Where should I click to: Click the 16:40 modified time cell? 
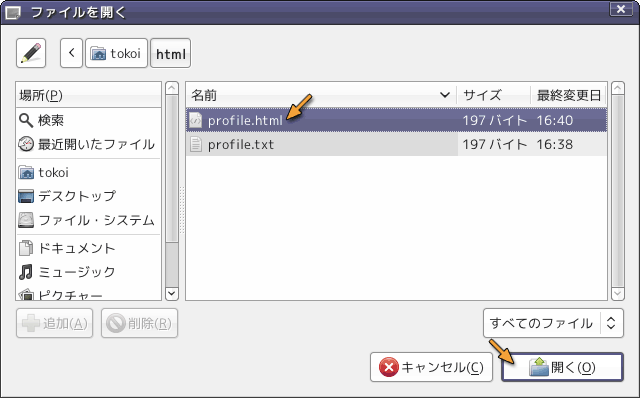tap(554, 120)
